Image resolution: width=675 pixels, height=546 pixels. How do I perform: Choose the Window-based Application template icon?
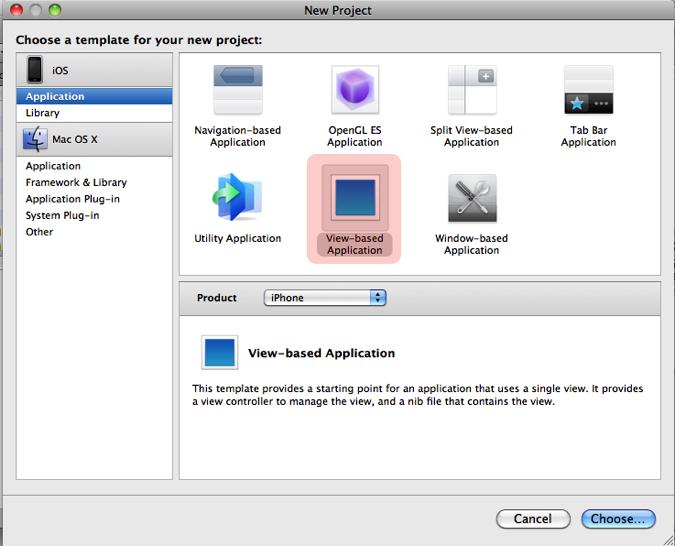click(x=472, y=198)
